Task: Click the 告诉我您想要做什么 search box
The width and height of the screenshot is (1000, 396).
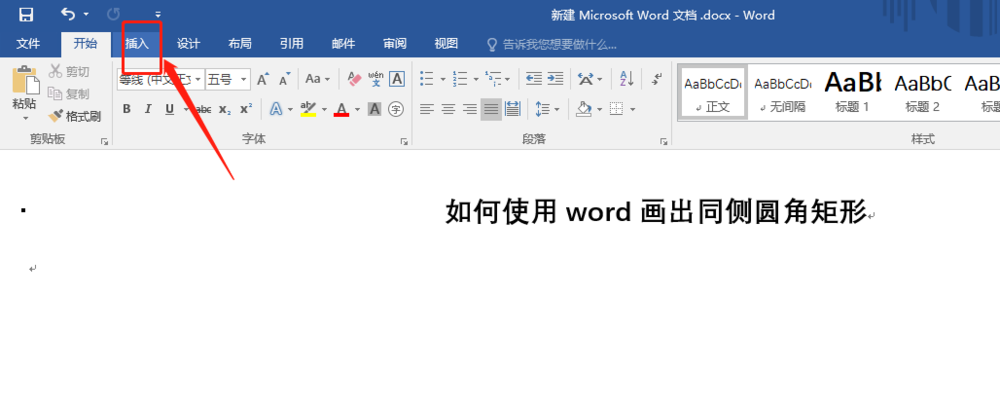Action: coord(552,44)
